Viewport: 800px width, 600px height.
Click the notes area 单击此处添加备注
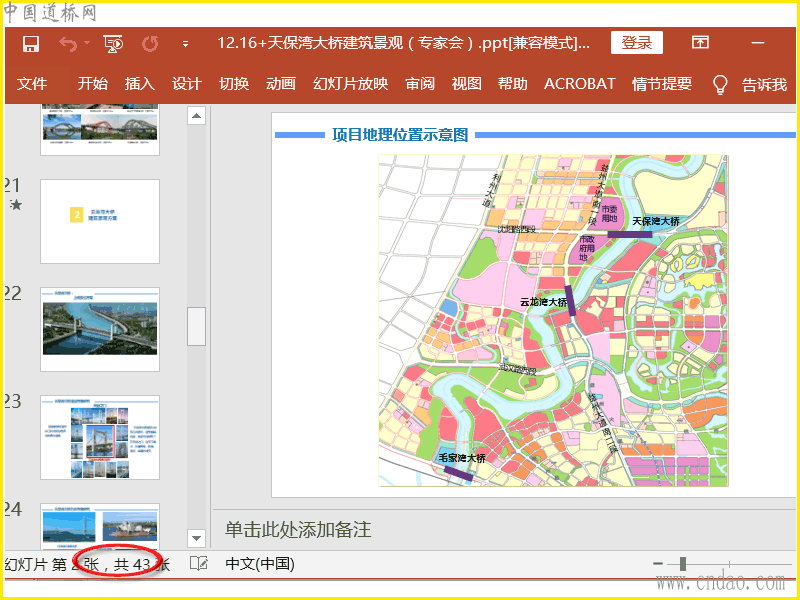(x=298, y=529)
